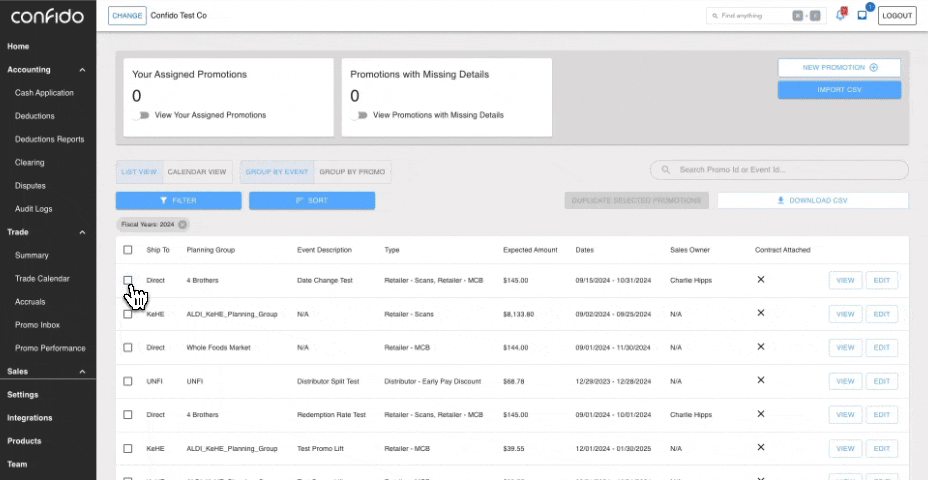View the Date Change Test promotion
The image size is (928, 480).
tap(845, 281)
